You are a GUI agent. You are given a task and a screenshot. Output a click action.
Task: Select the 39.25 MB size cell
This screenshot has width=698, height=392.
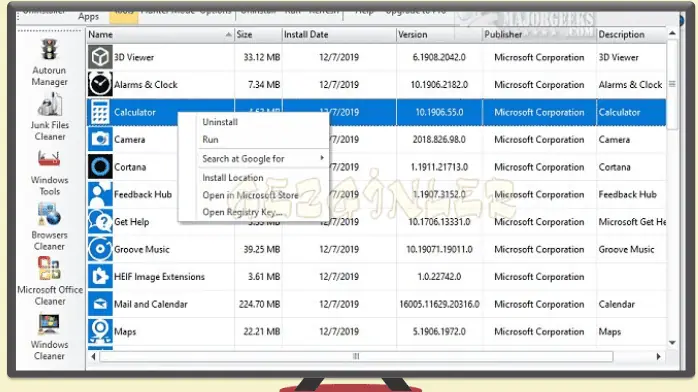[262, 250]
